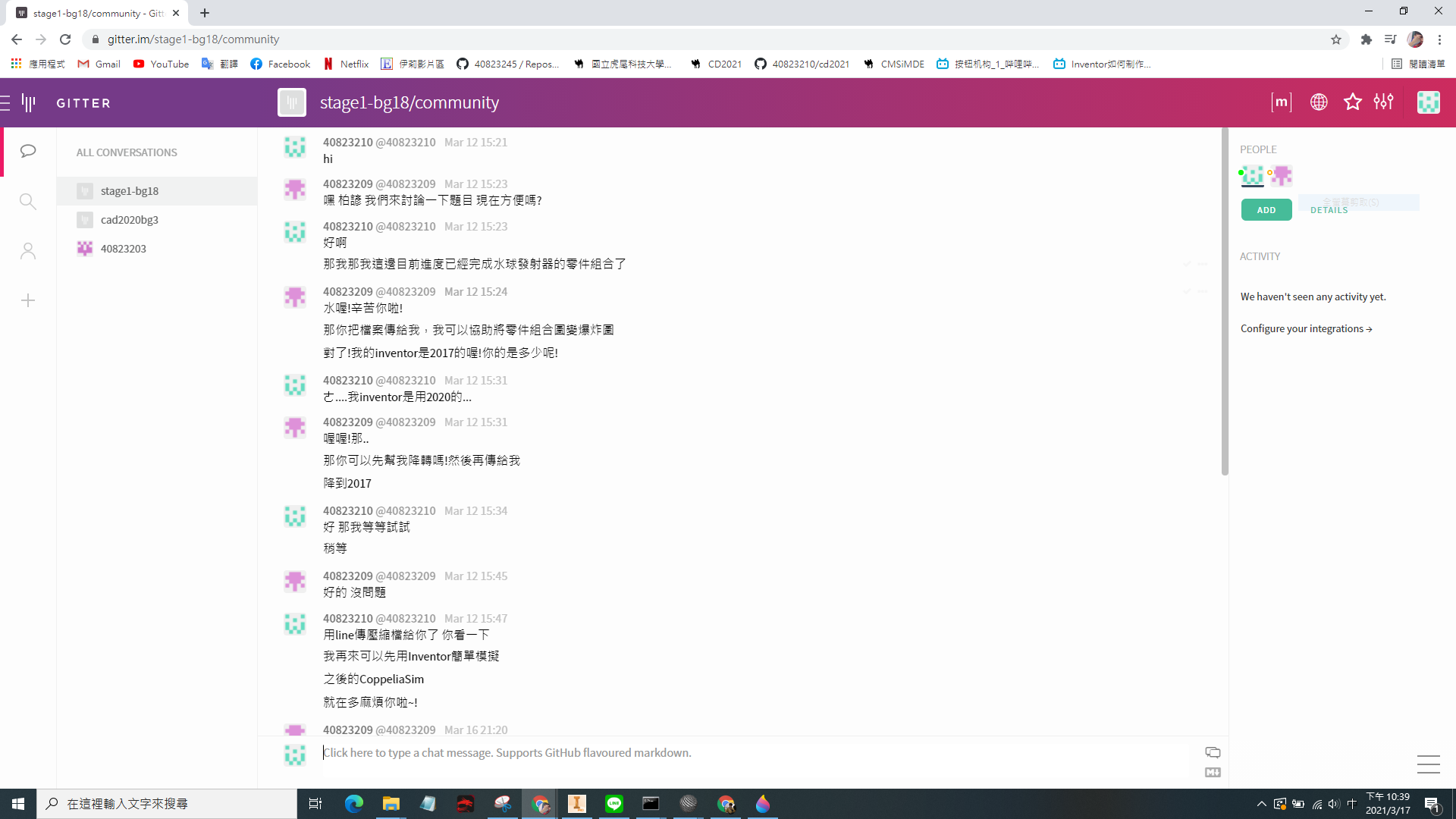Open the search icon in left sidebar

(28, 201)
